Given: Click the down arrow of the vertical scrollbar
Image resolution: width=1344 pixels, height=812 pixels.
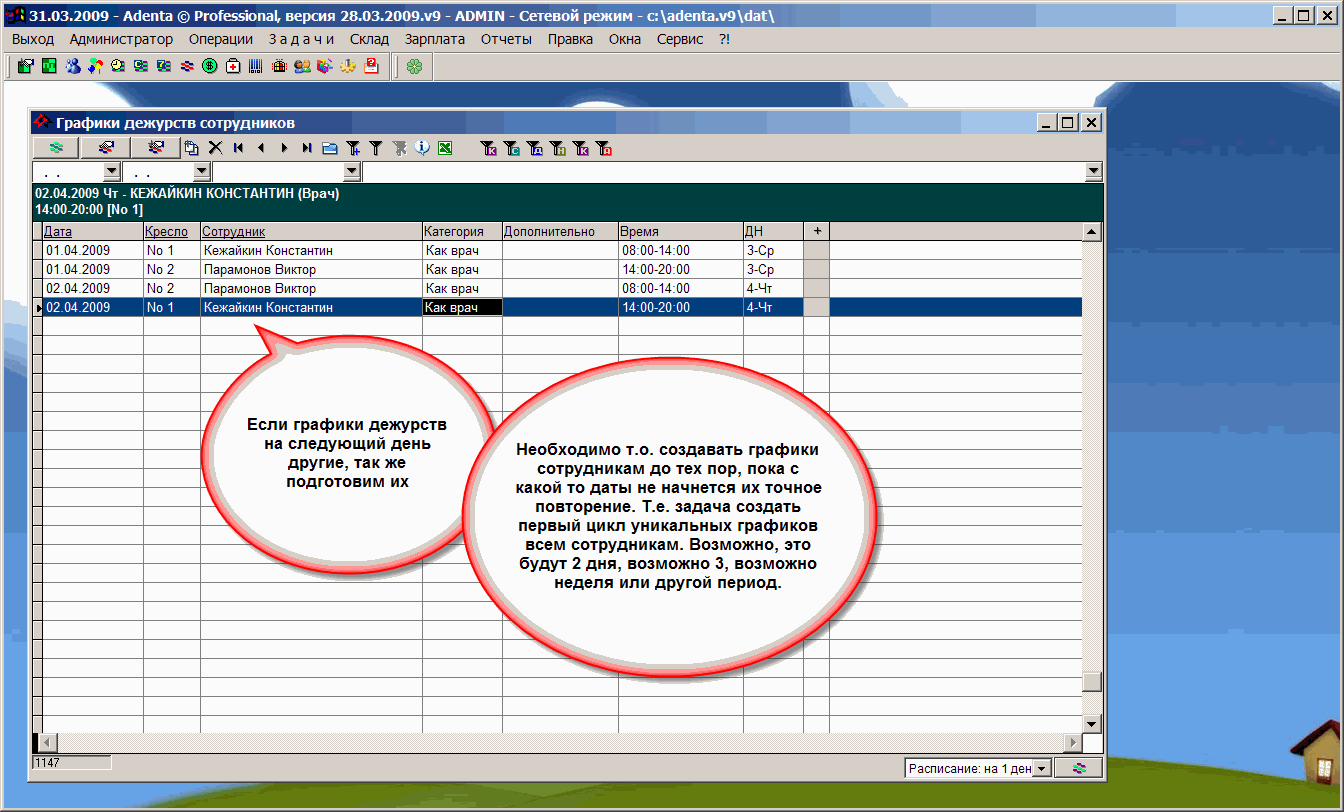Looking at the screenshot, I should click(1093, 724).
